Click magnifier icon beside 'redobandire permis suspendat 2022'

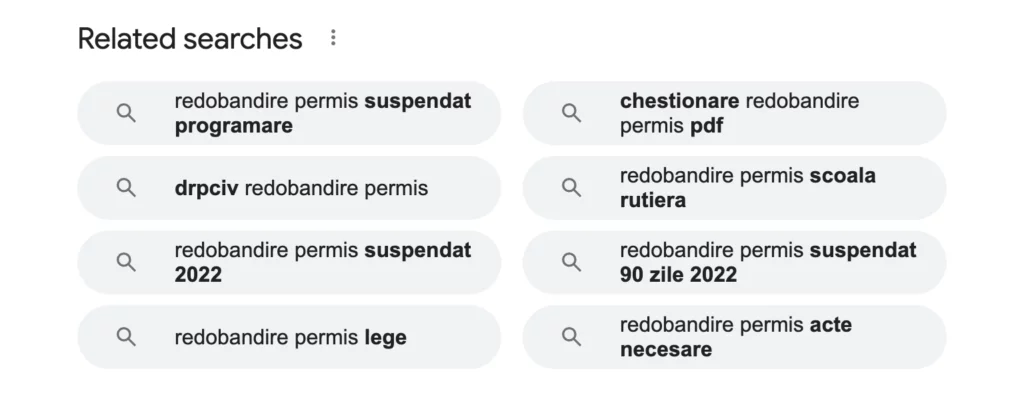click(x=126, y=262)
